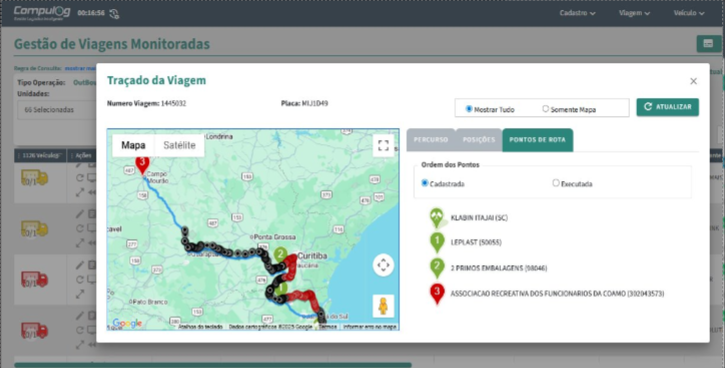
Task: Open the map camera pan control
Action: 383,265
